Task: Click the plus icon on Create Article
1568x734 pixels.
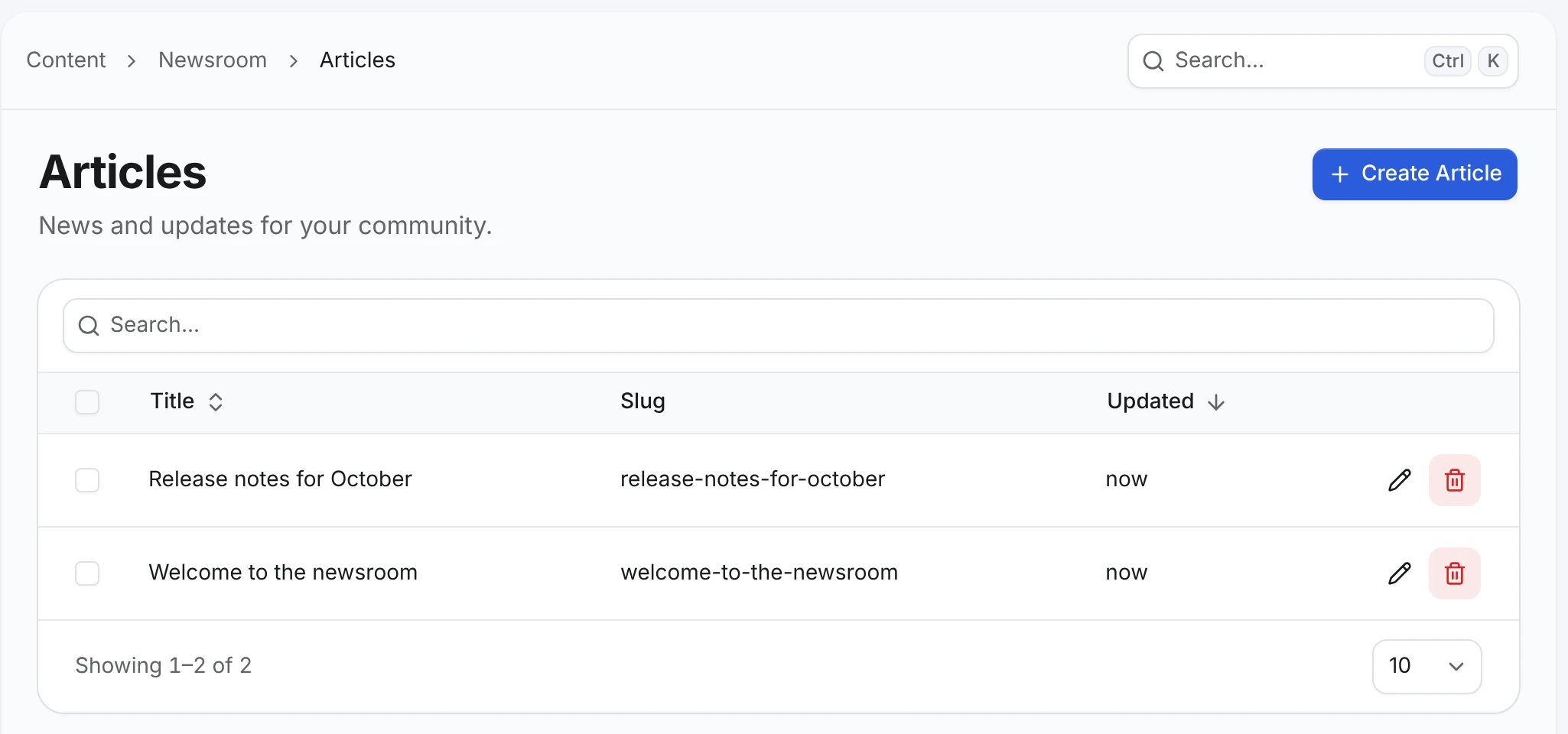Action: tap(1339, 174)
